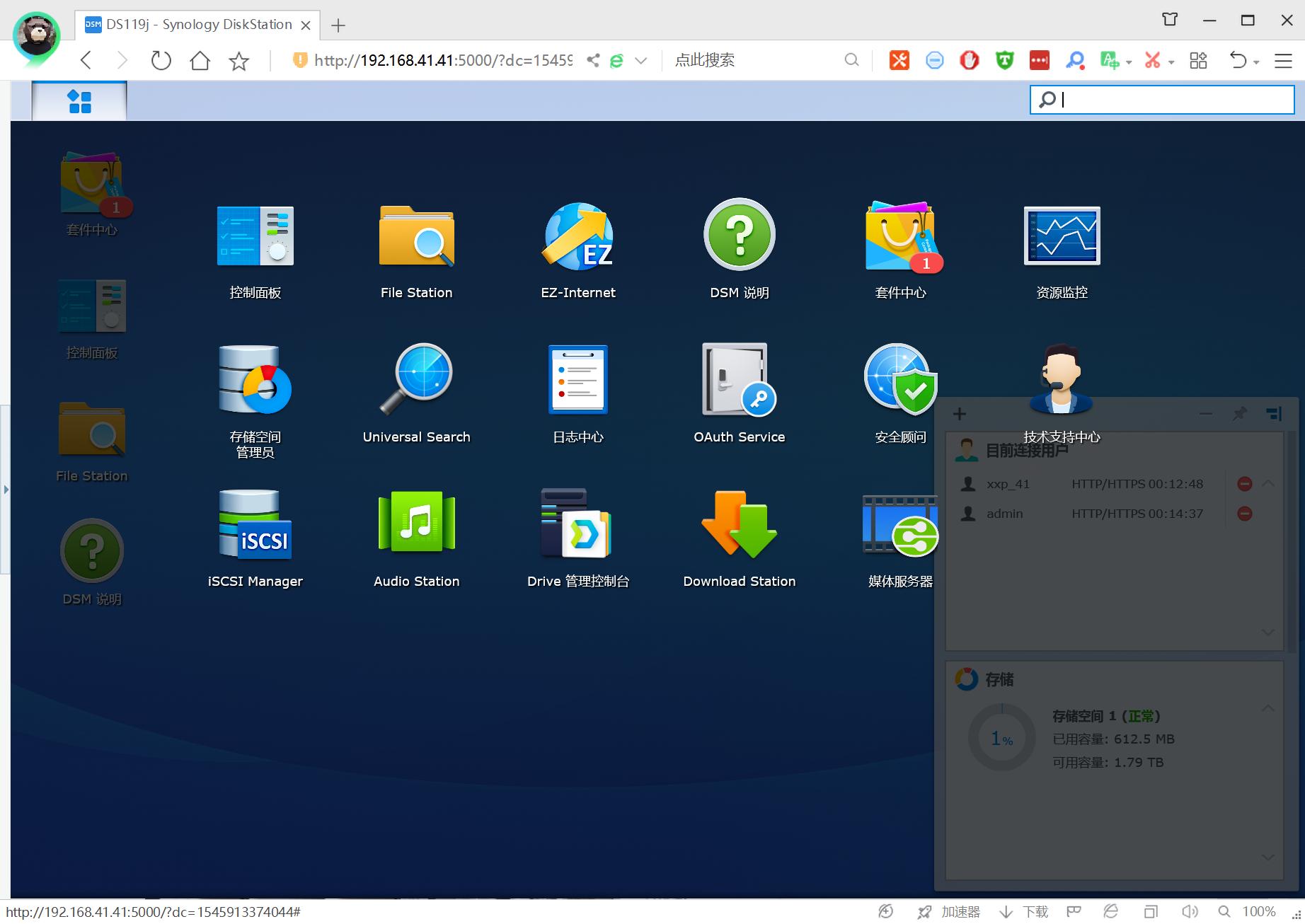1305x924 pixels.
Task: Open the browser skin shirt menu
Action: (x=1170, y=20)
